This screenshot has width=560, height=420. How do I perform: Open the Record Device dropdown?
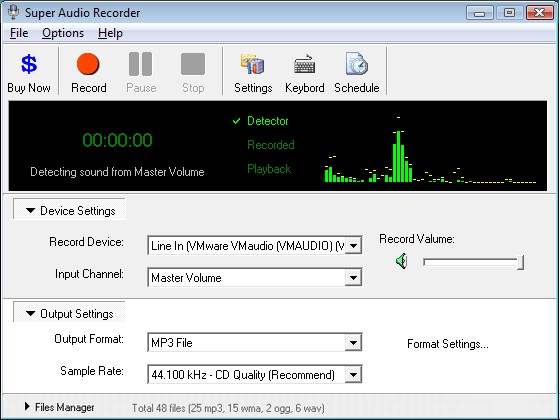coord(255,245)
